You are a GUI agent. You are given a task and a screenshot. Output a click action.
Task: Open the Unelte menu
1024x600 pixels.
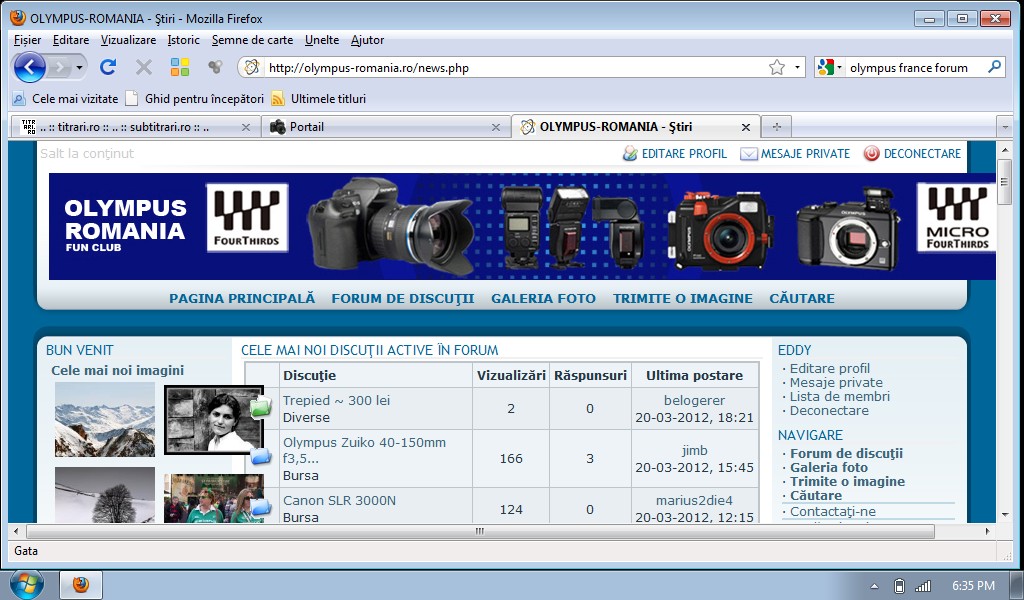click(x=322, y=40)
